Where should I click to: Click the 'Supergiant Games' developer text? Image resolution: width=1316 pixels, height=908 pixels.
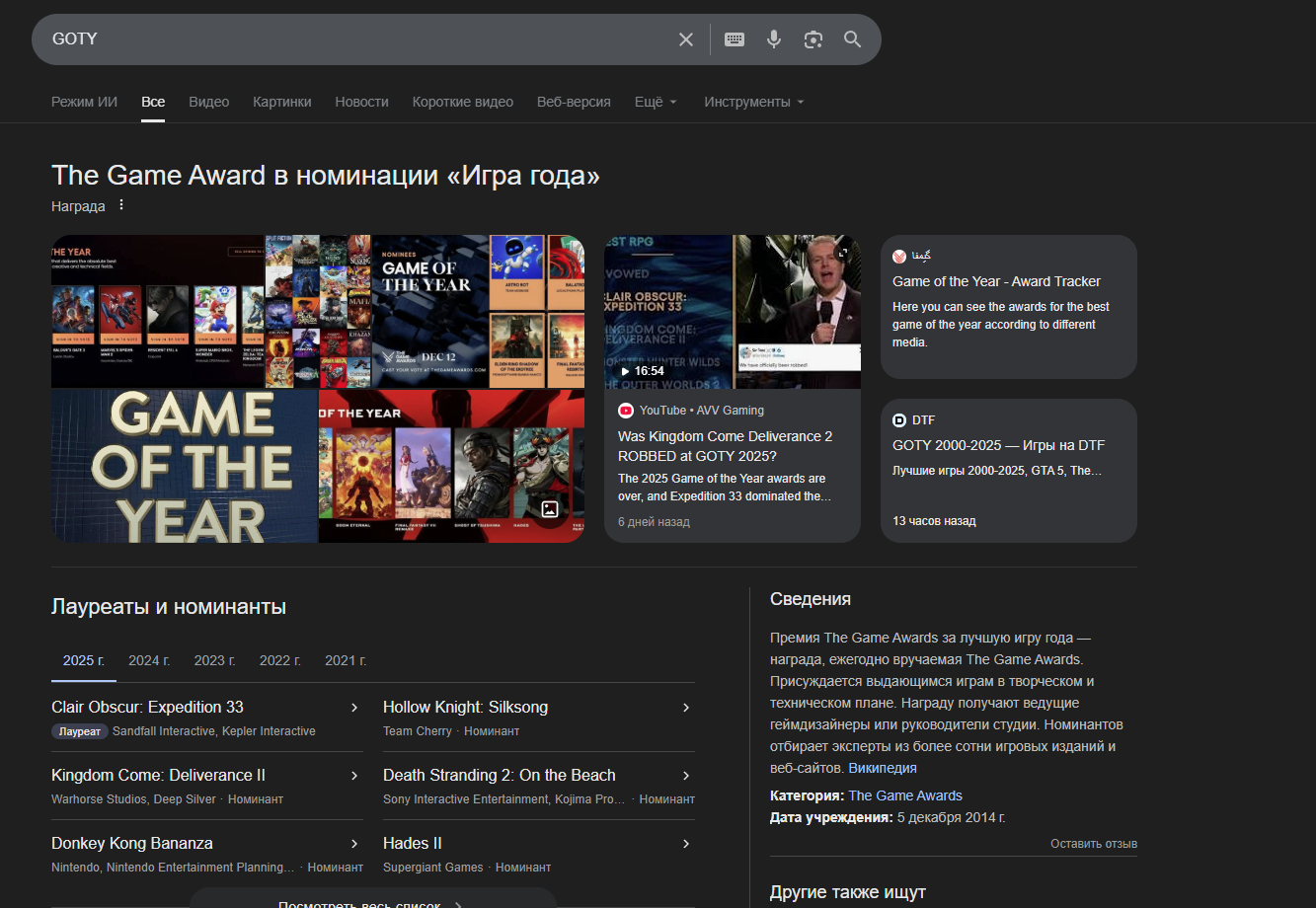433,868
